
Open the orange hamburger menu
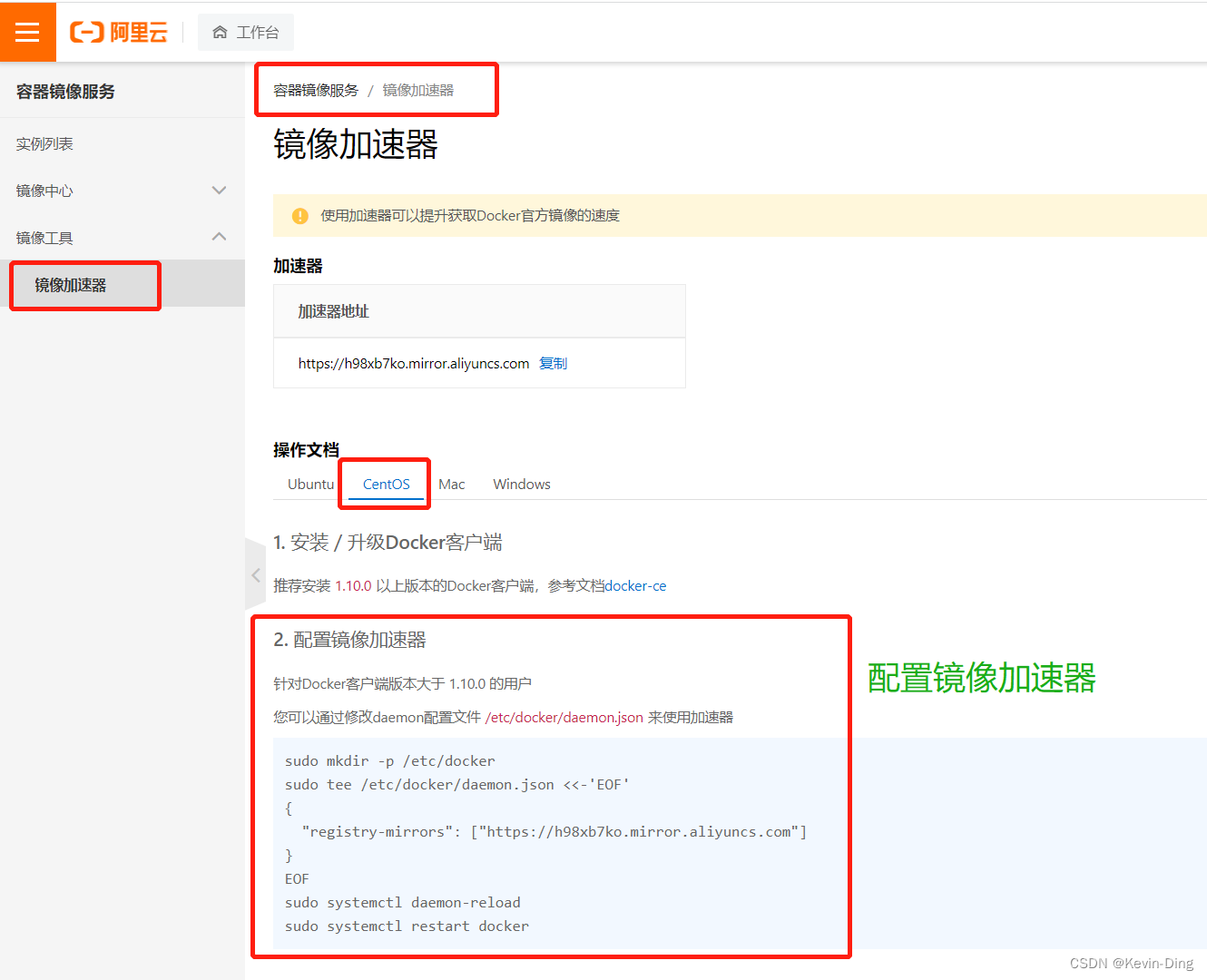click(27, 33)
